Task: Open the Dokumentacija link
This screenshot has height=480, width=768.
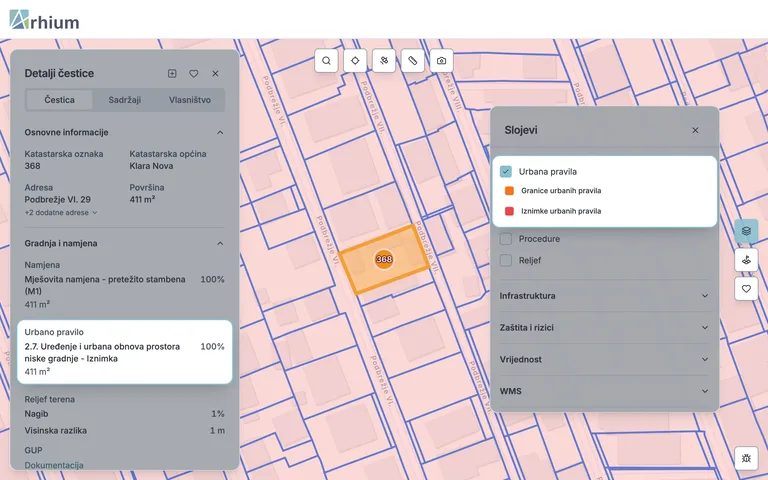Action: pos(54,465)
